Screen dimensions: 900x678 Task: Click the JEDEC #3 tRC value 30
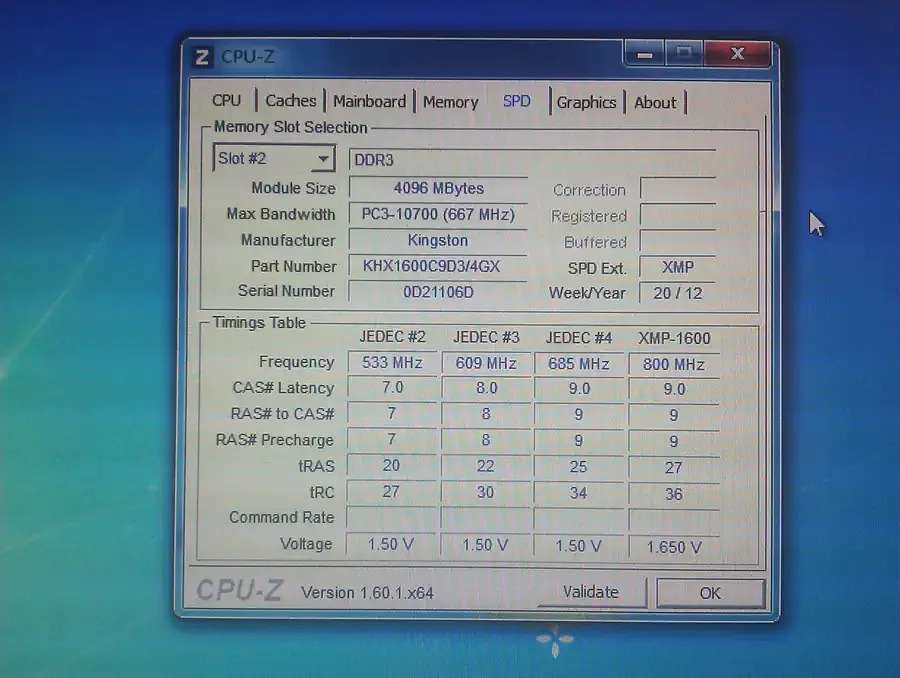point(486,493)
